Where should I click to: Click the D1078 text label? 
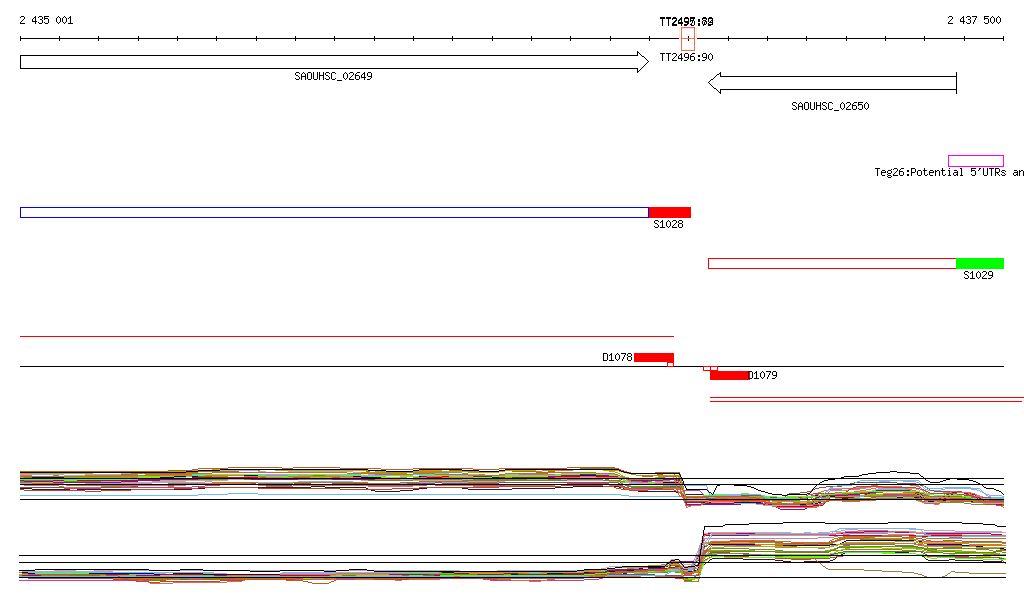point(617,357)
